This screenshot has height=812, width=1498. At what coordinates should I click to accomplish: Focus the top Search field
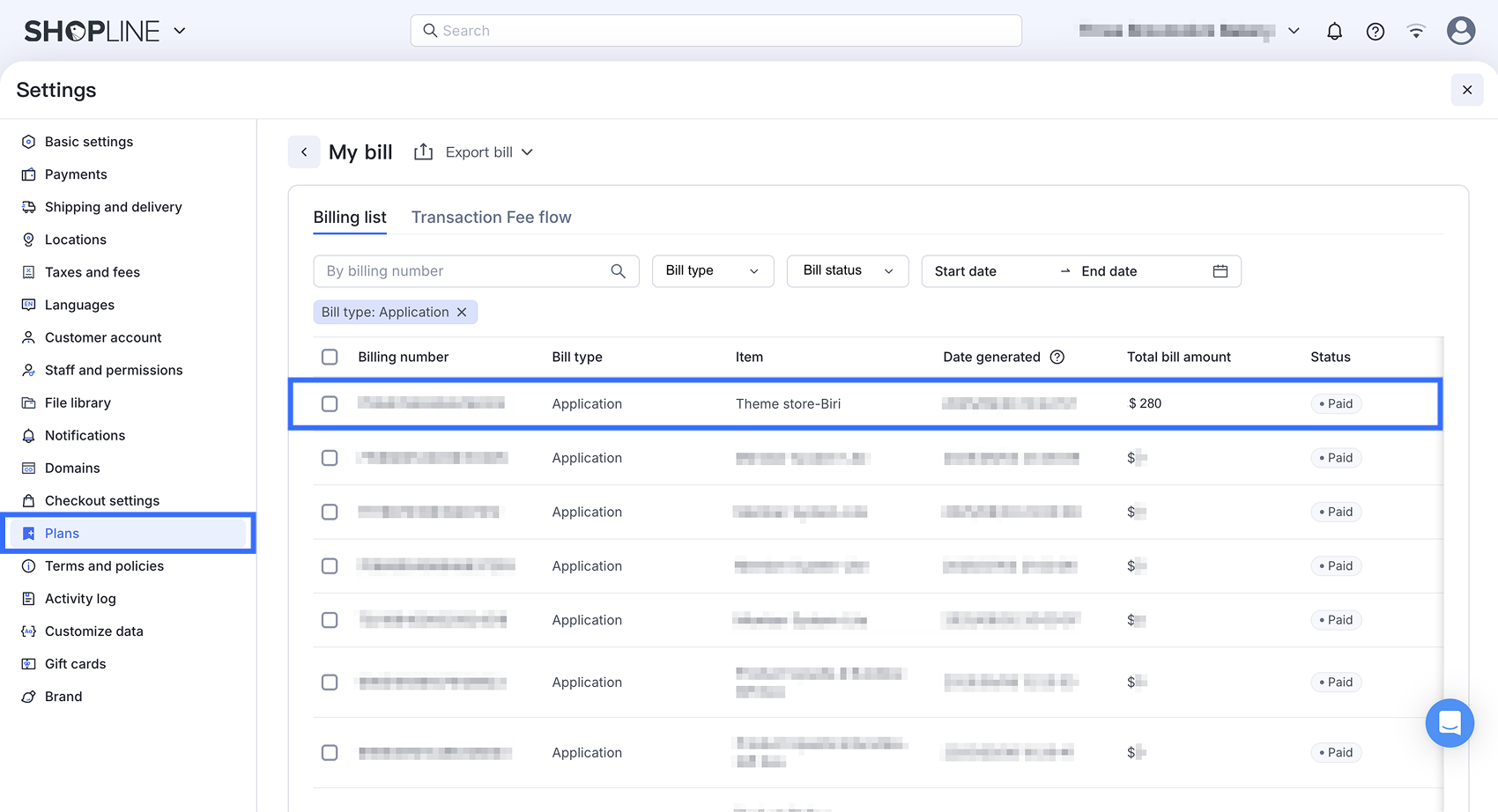716,31
